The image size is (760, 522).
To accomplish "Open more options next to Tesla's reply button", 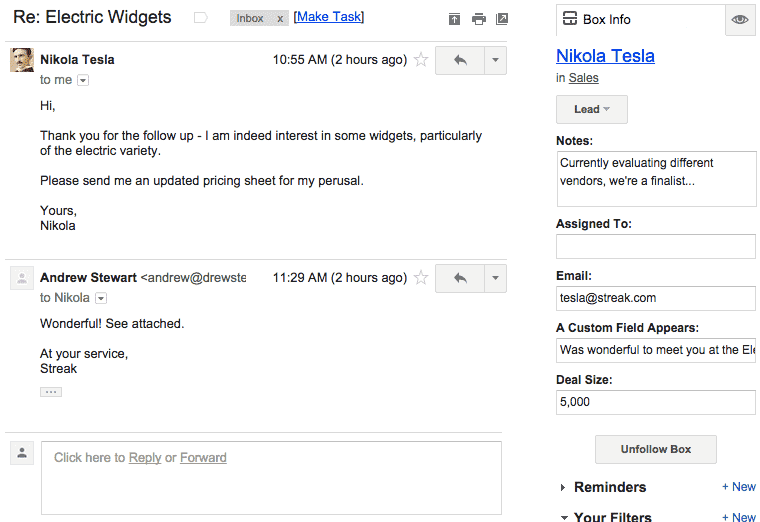I will [x=495, y=60].
